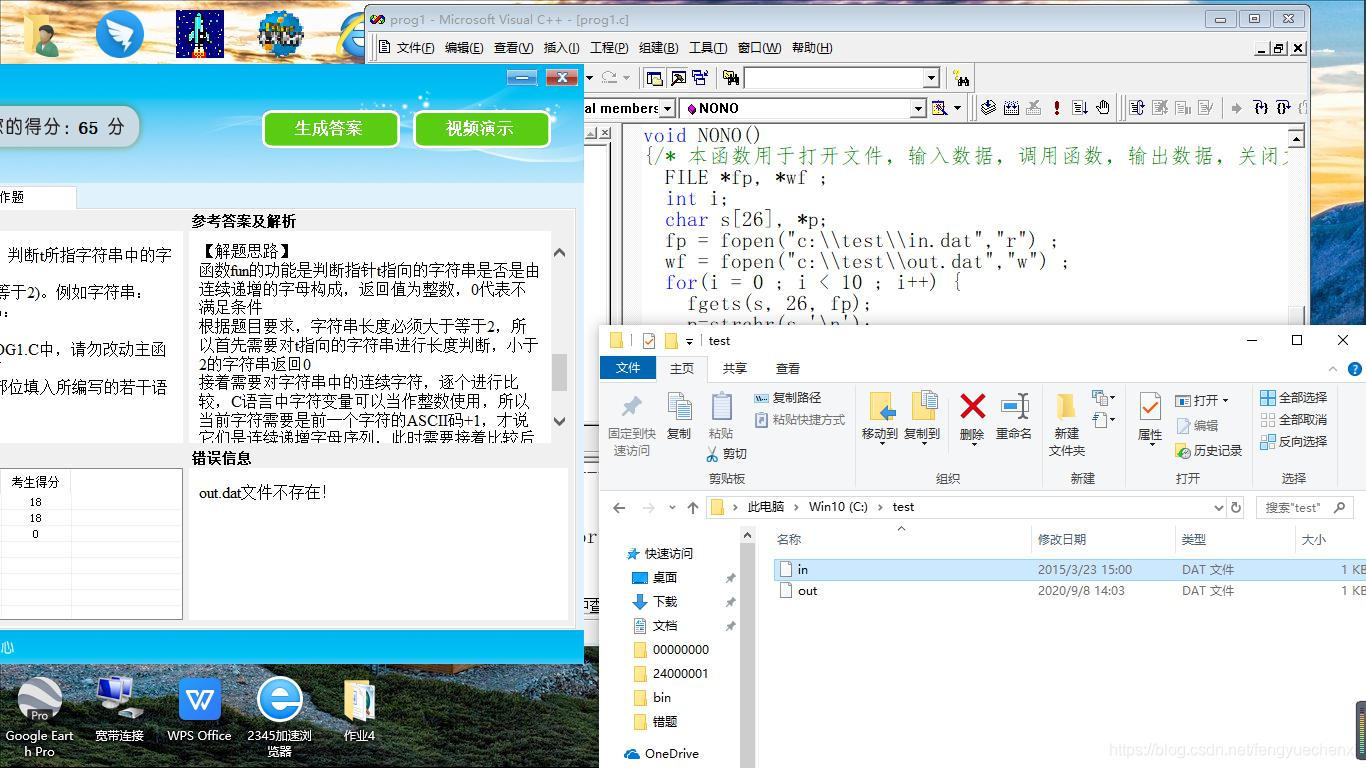Collapse the Explorer ribbon chevron
1366x768 pixels.
pos(1334,368)
